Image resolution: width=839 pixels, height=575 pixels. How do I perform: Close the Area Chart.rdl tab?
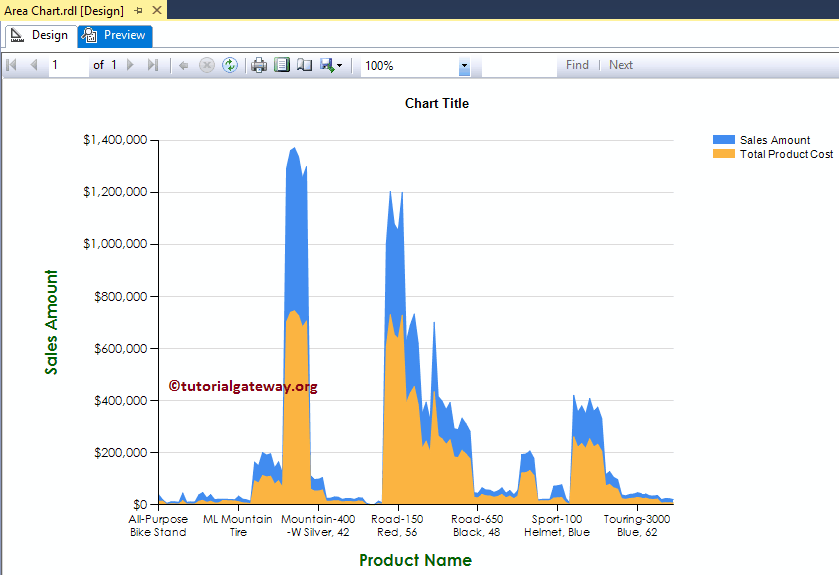[157, 10]
